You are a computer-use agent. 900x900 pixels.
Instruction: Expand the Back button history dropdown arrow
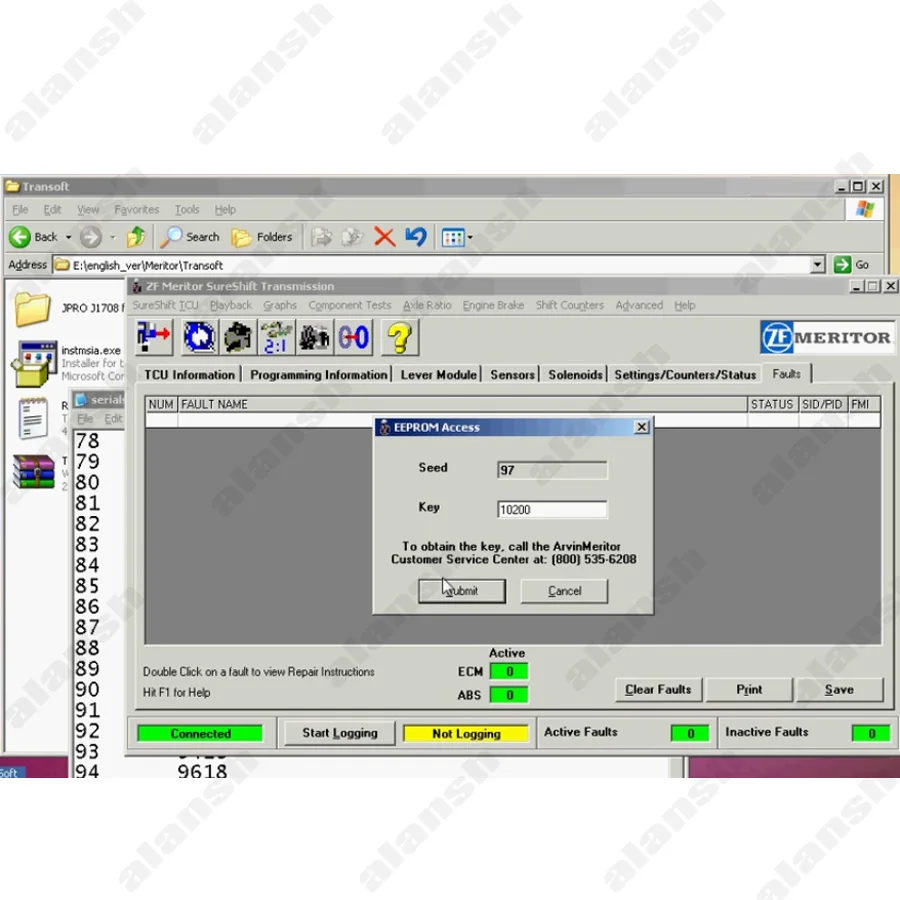click(68, 237)
